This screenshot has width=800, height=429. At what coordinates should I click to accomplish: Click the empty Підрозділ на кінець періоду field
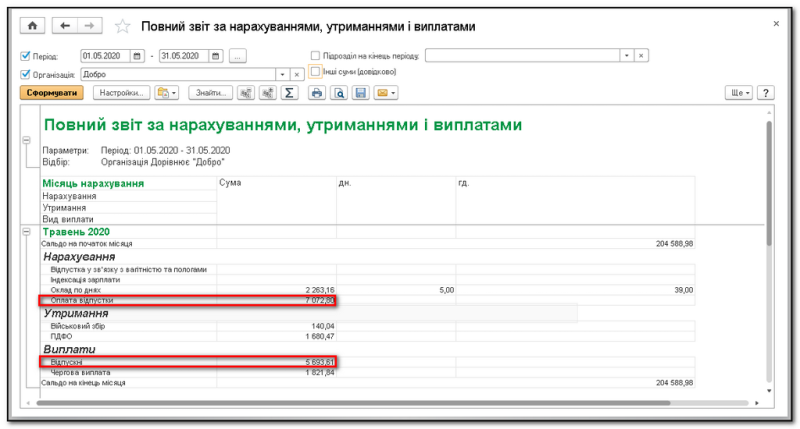tap(522, 56)
